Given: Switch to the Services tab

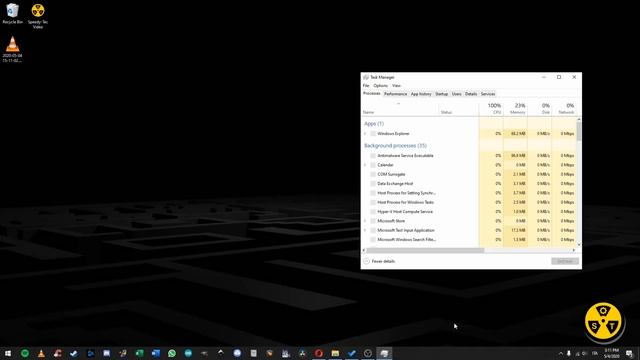Looking at the screenshot, I should coord(488,94).
